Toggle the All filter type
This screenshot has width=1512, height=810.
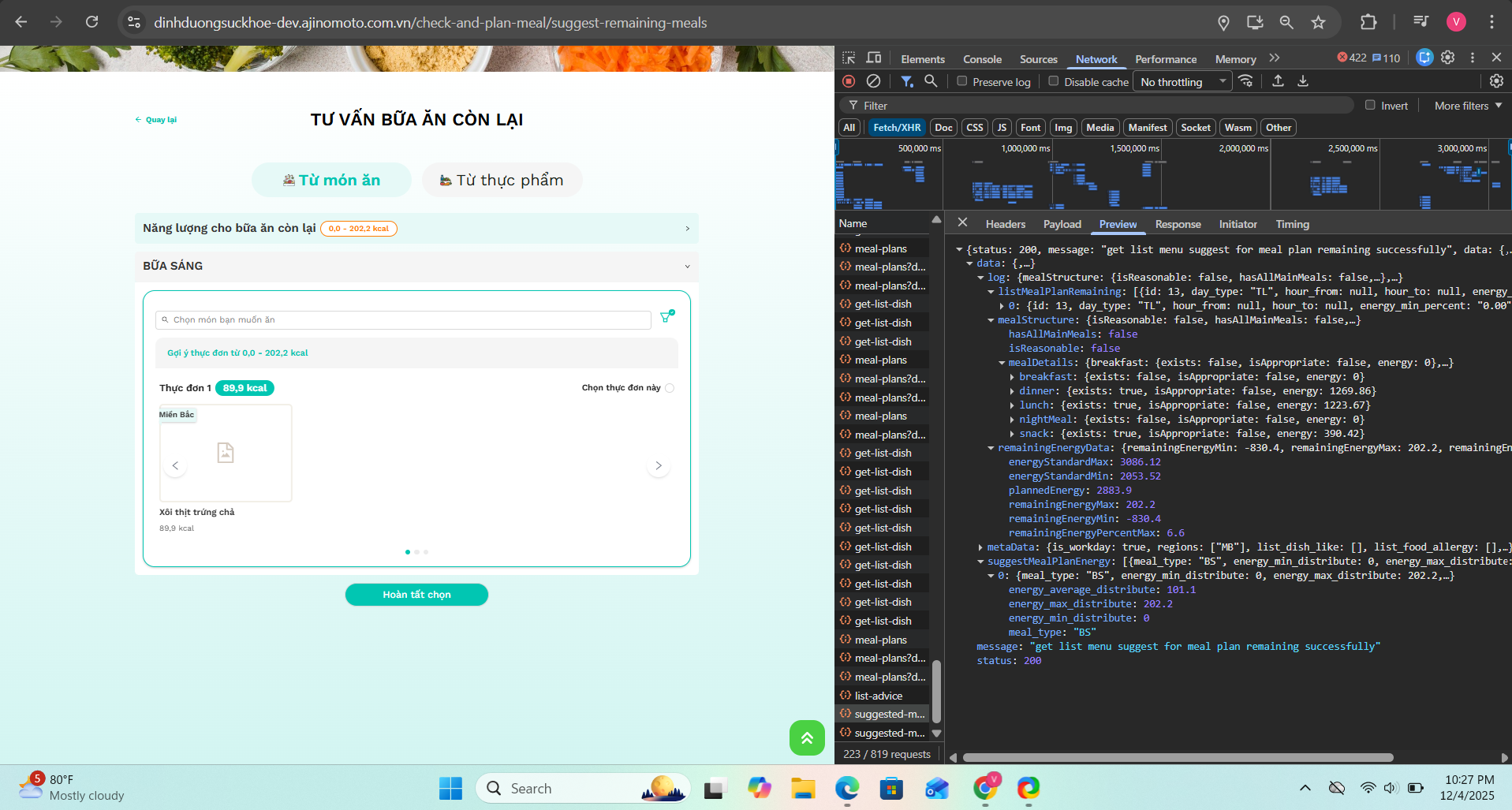[849, 128]
